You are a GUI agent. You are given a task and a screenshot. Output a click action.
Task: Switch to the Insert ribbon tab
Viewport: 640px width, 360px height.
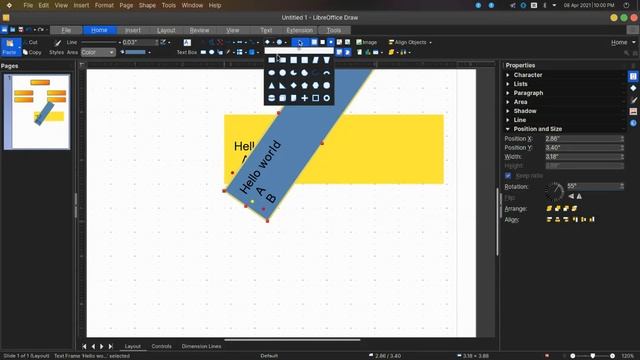133,30
